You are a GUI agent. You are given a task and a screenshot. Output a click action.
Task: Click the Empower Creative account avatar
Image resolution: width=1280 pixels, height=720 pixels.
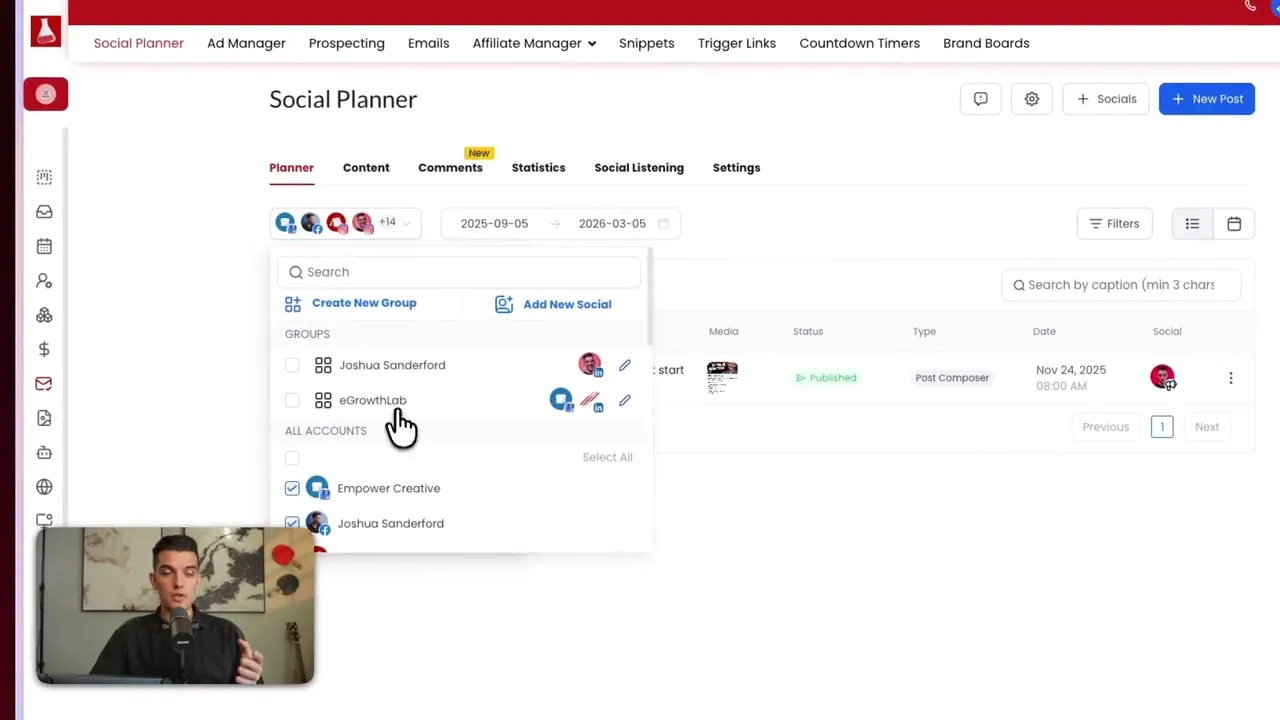coord(318,488)
